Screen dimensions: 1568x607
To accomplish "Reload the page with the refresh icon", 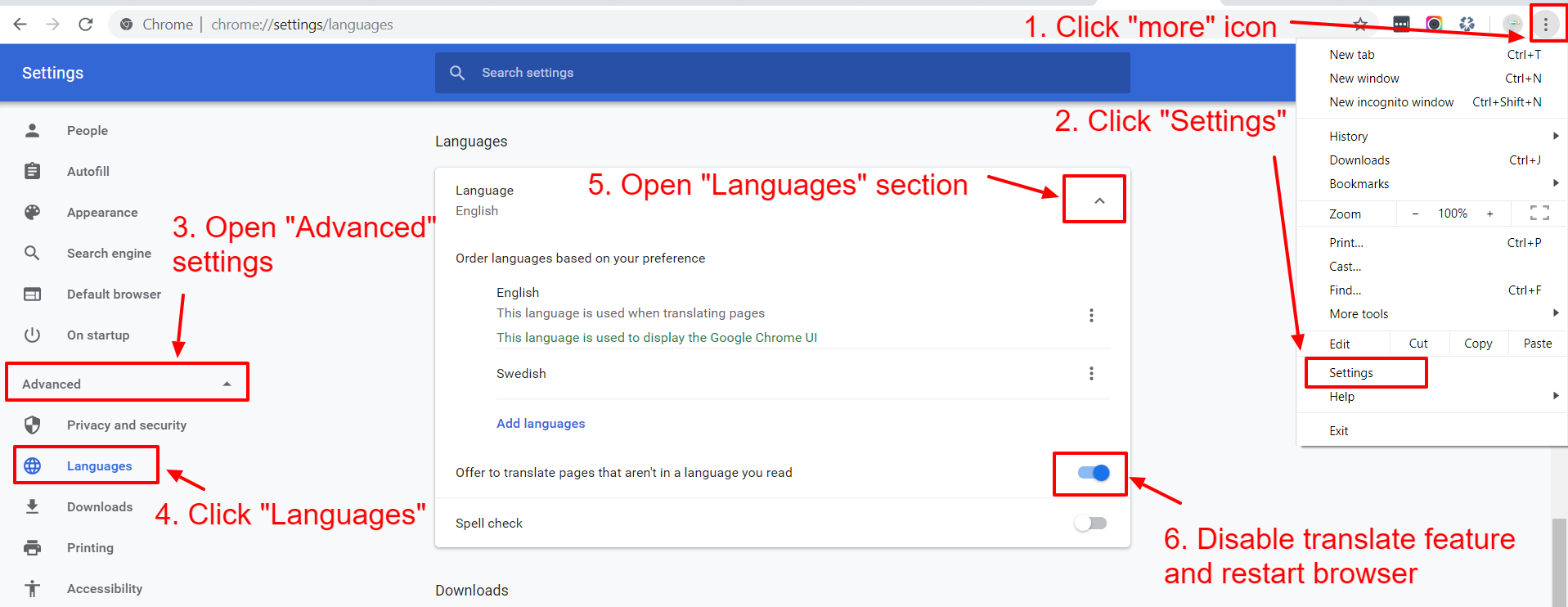I will 86,25.
